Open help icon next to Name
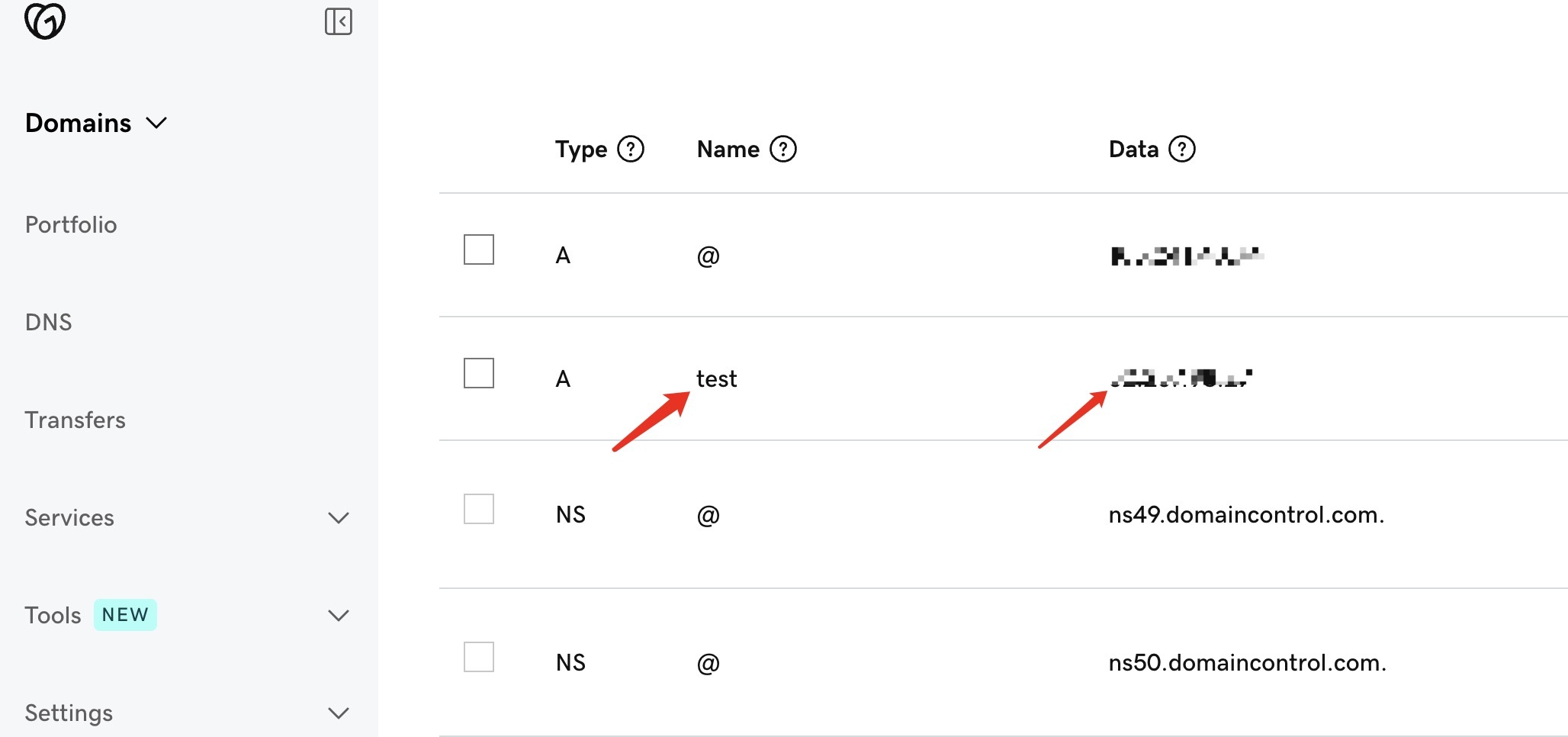This screenshot has width=1568, height=737. [x=783, y=149]
